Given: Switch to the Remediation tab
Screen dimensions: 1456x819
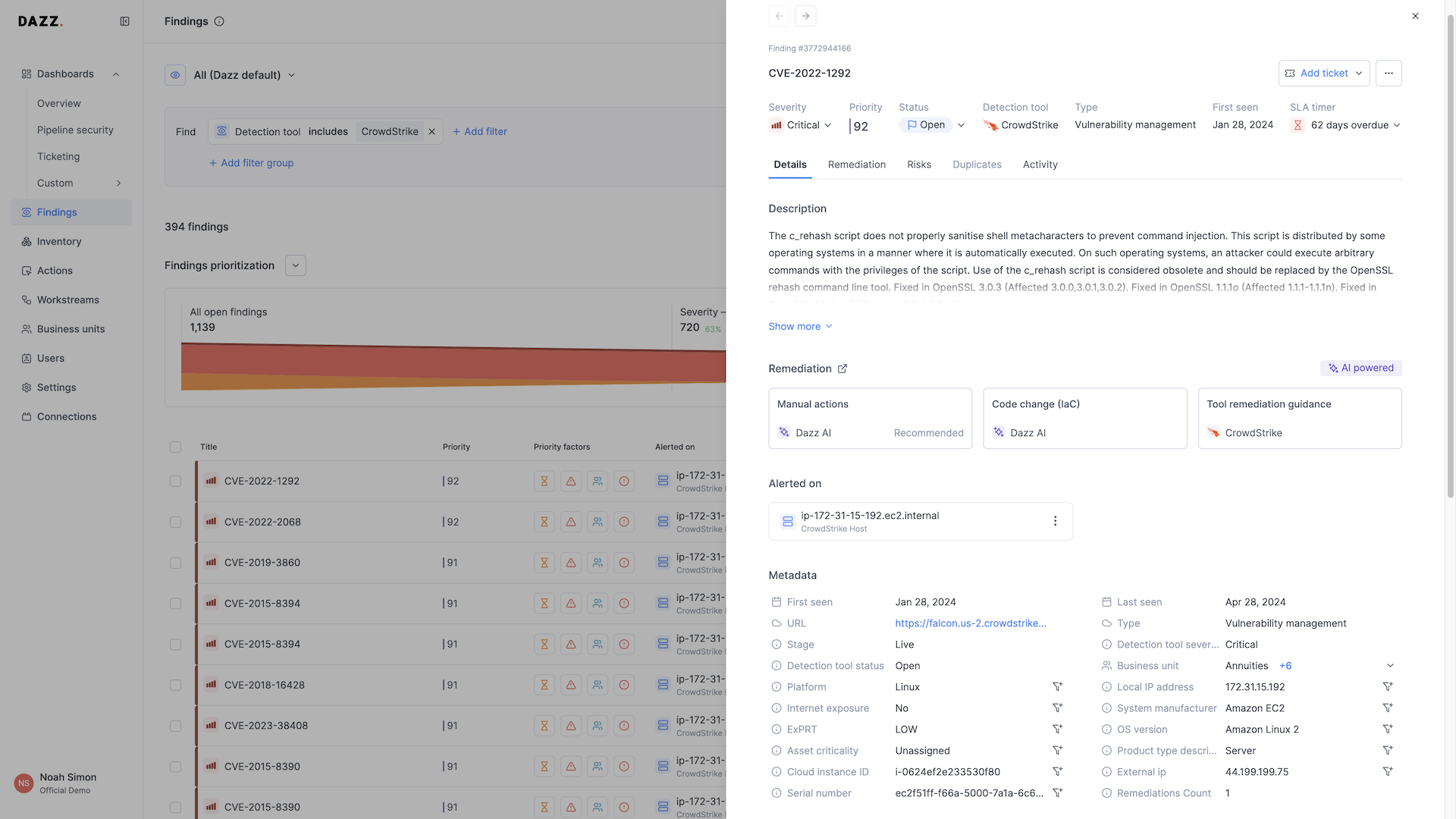Looking at the screenshot, I should coord(856,165).
